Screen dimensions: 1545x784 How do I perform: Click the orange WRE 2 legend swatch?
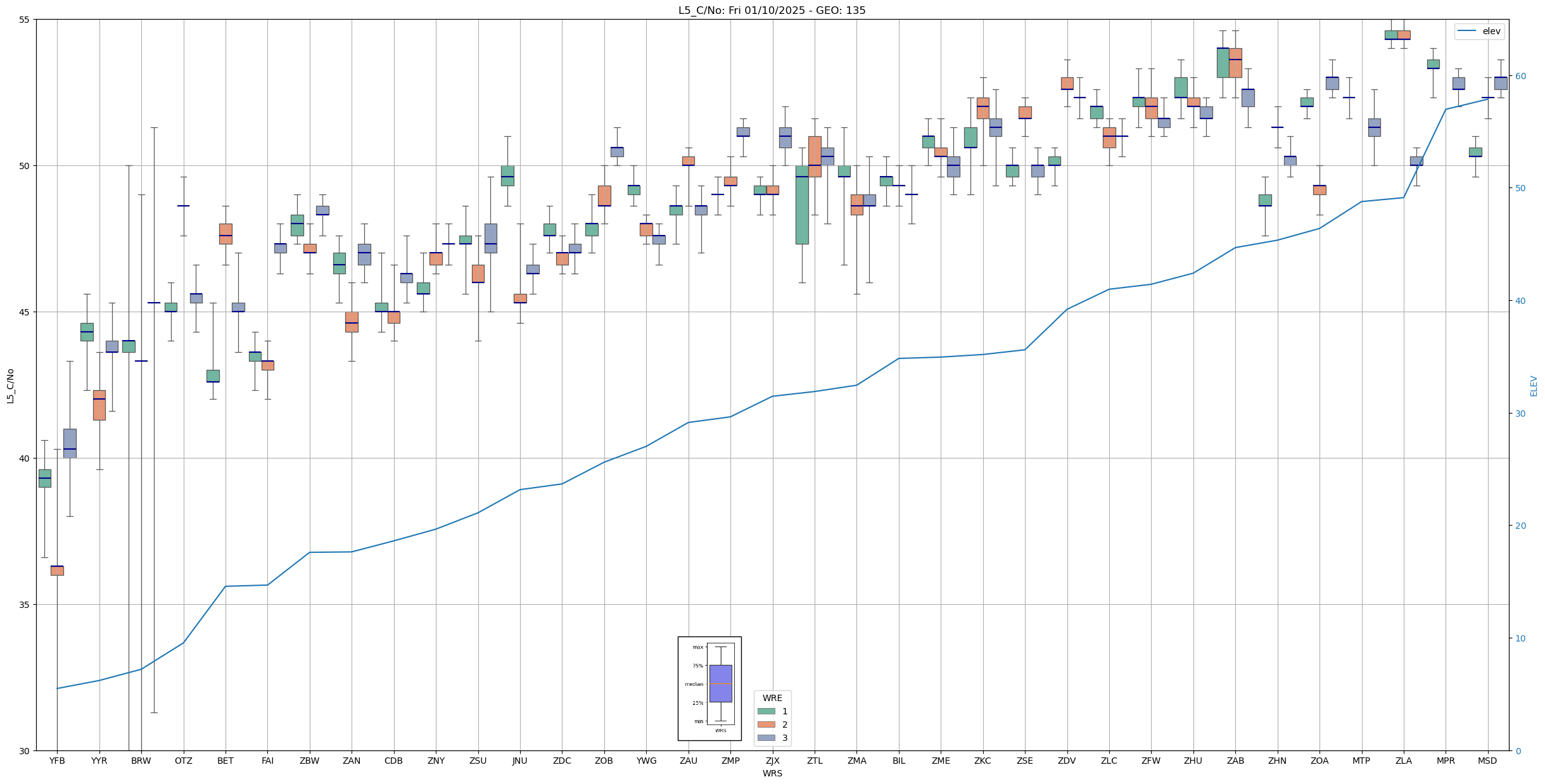[766, 724]
